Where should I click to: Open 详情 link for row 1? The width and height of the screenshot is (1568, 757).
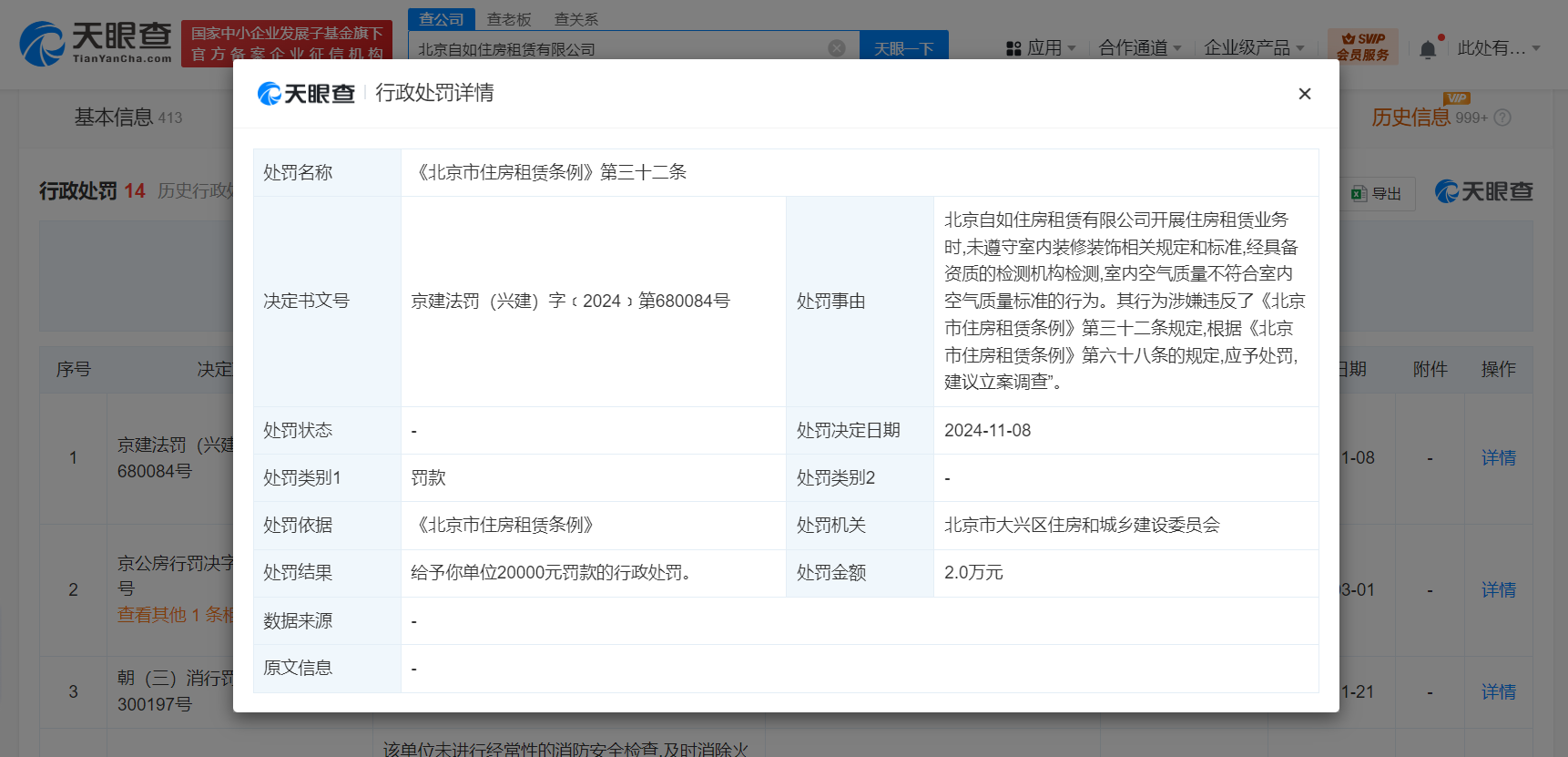pyautogui.click(x=1498, y=458)
